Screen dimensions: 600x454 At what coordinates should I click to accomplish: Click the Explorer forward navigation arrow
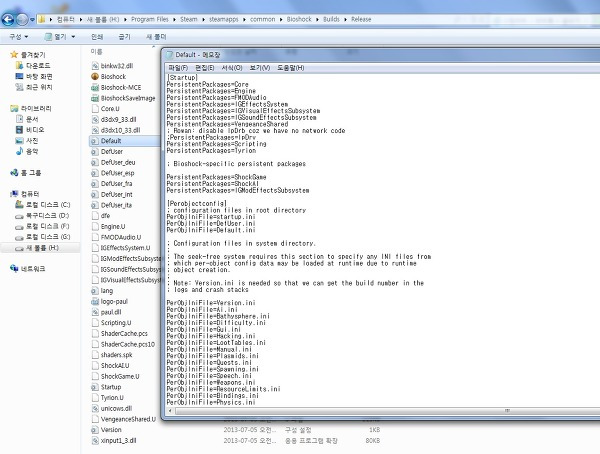(x=22, y=19)
